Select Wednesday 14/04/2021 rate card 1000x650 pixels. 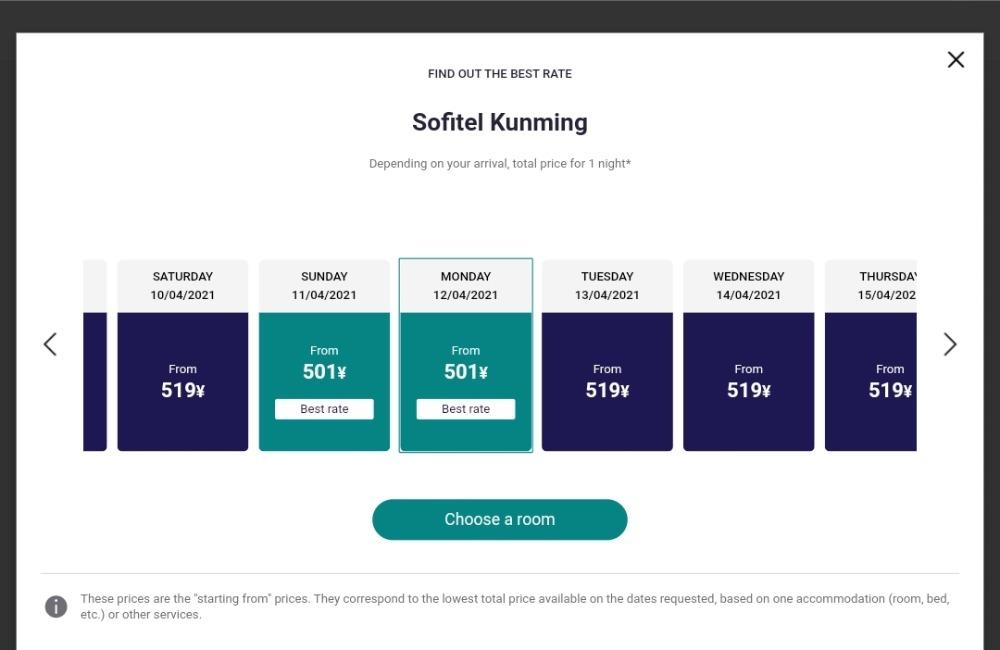coord(749,355)
